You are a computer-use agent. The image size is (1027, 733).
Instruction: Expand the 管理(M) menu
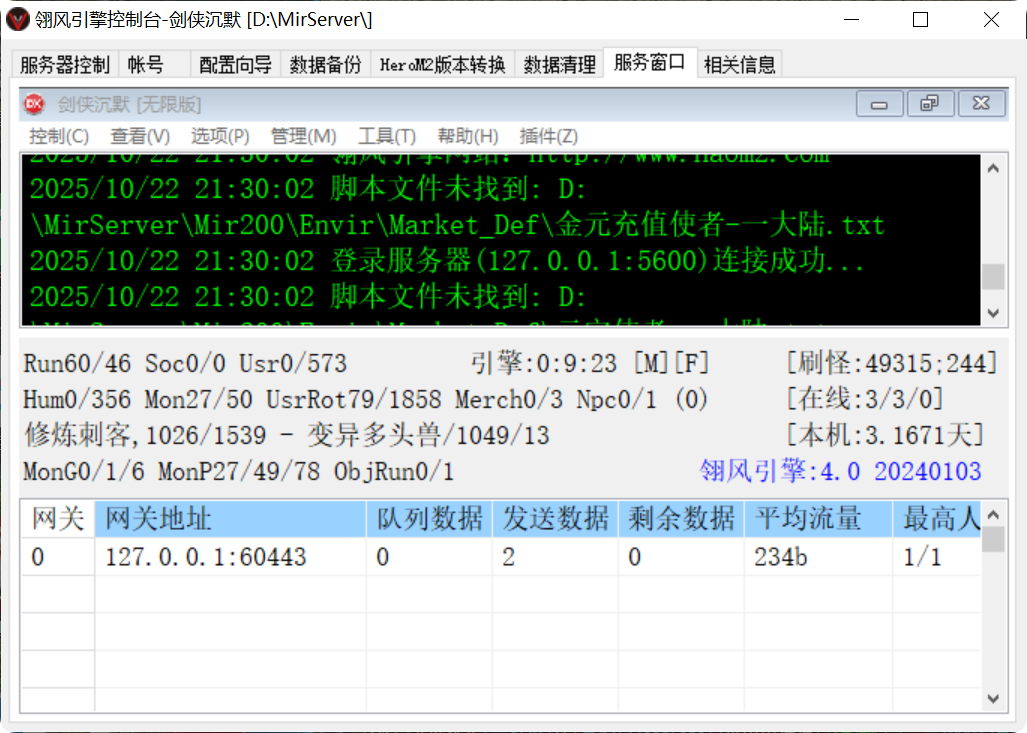coord(303,137)
